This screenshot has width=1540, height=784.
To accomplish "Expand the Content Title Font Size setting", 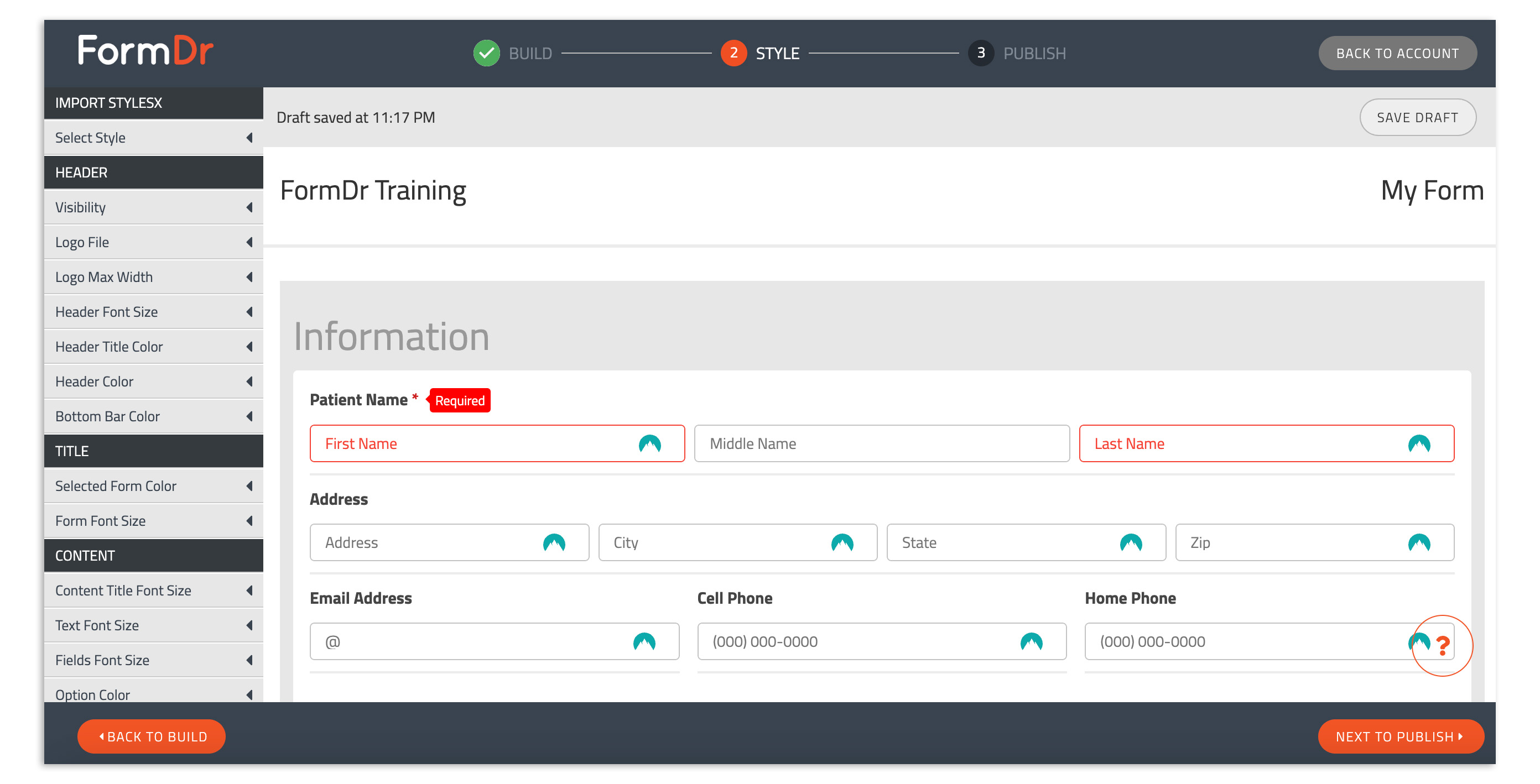I will pyautogui.click(x=154, y=590).
